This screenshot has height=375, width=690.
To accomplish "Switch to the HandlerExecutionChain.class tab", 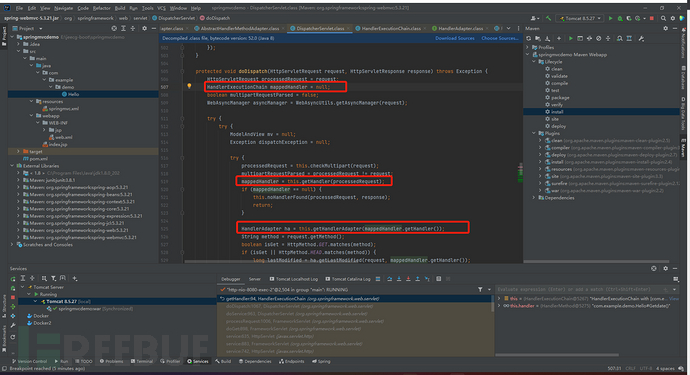I will coord(391,28).
